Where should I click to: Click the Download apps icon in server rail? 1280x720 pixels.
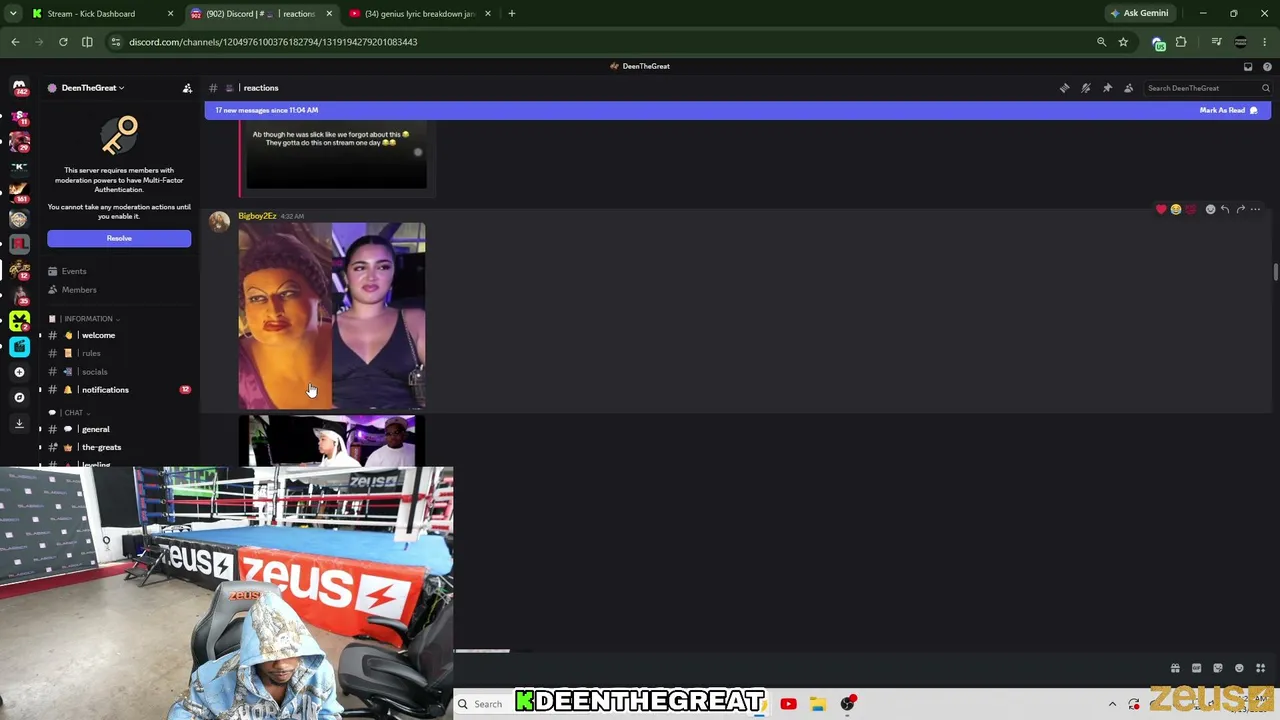(19, 423)
